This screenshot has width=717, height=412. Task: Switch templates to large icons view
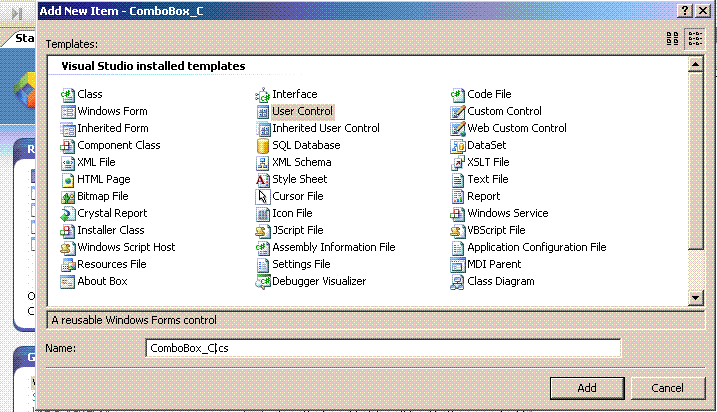(673, 38)
